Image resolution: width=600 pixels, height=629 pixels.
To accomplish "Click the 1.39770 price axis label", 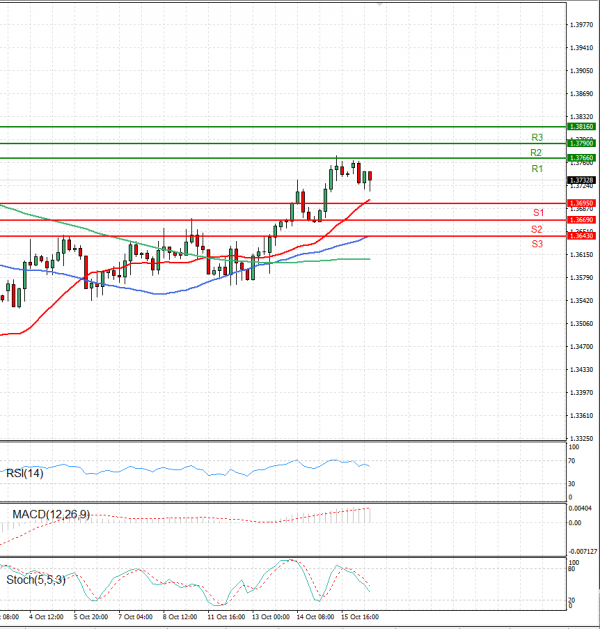I will 581,25.
